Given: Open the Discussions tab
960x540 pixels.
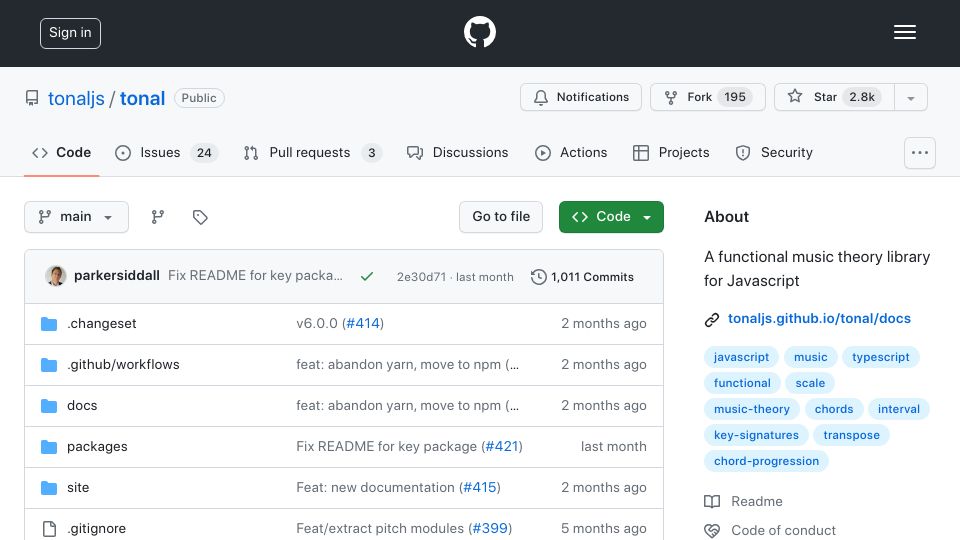Looking at the screenshot, I should tap(457, 152).
